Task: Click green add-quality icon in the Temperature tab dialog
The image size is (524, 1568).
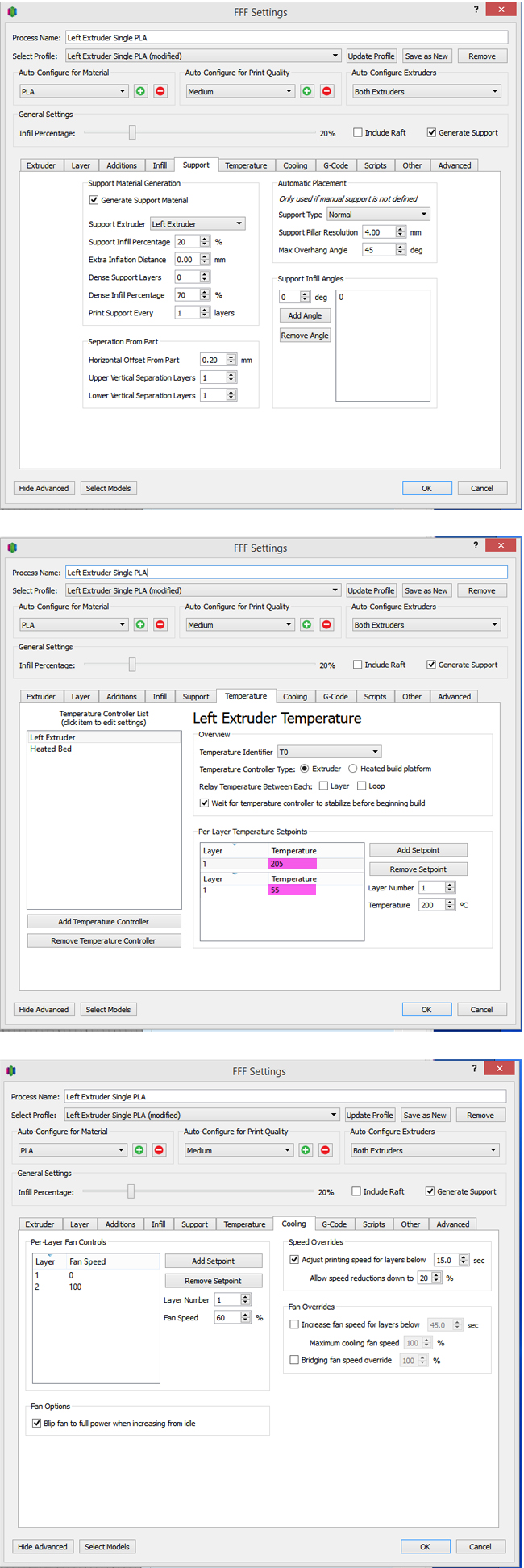Action: [306, 625]
